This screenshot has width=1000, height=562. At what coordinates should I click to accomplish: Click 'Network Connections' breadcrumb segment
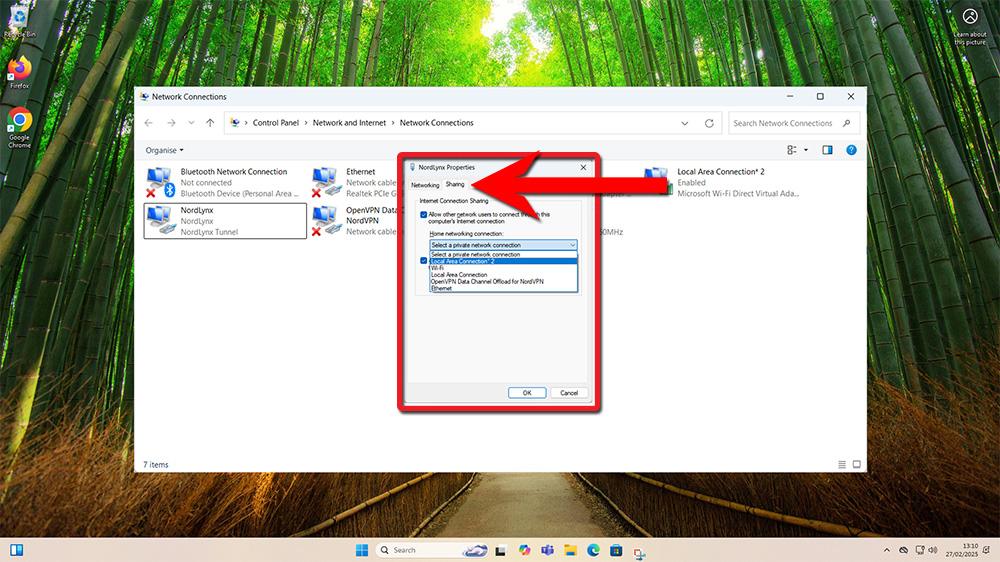[436, 123]
